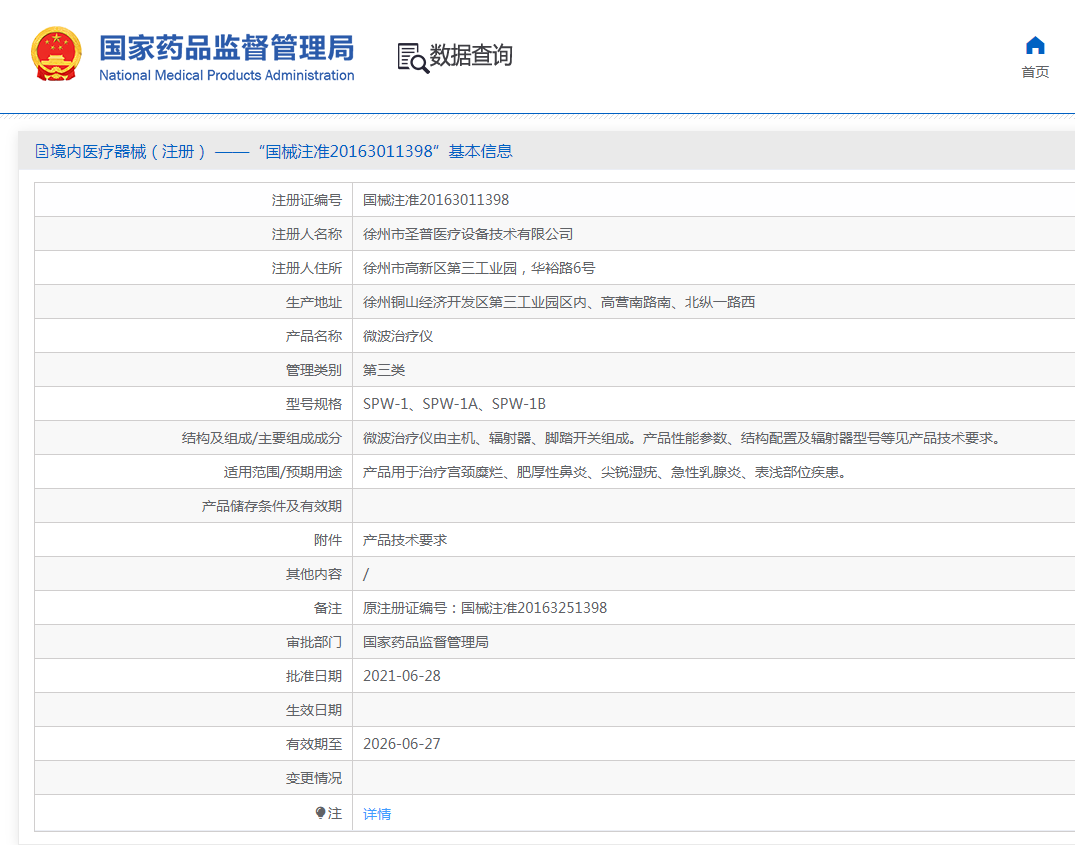Click the 变更情况 label cell

coord(193,778)
